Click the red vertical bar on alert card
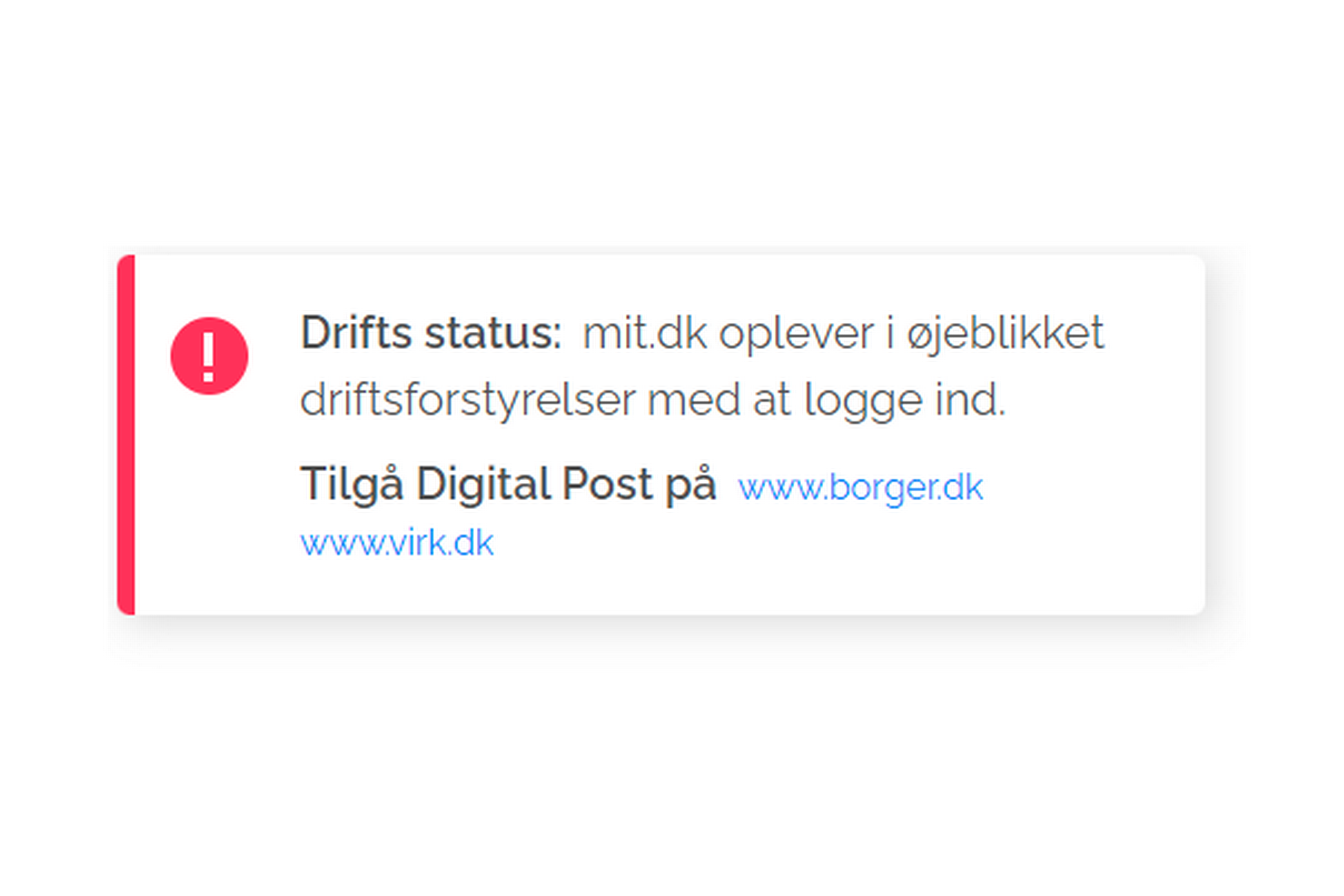 [x=125, y=435]
